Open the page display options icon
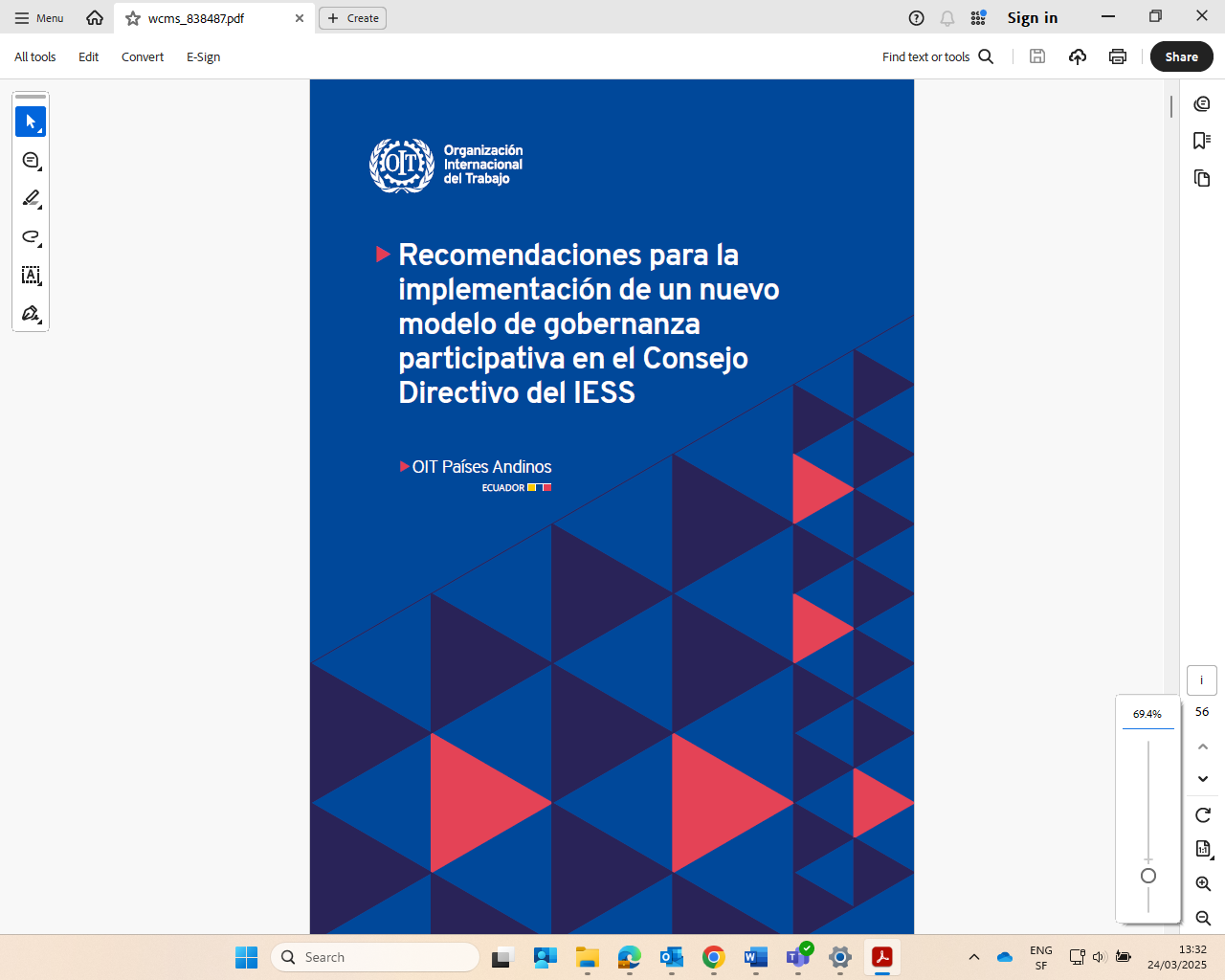This screenshot has width=1225, height=980. tap(1203, 849)
